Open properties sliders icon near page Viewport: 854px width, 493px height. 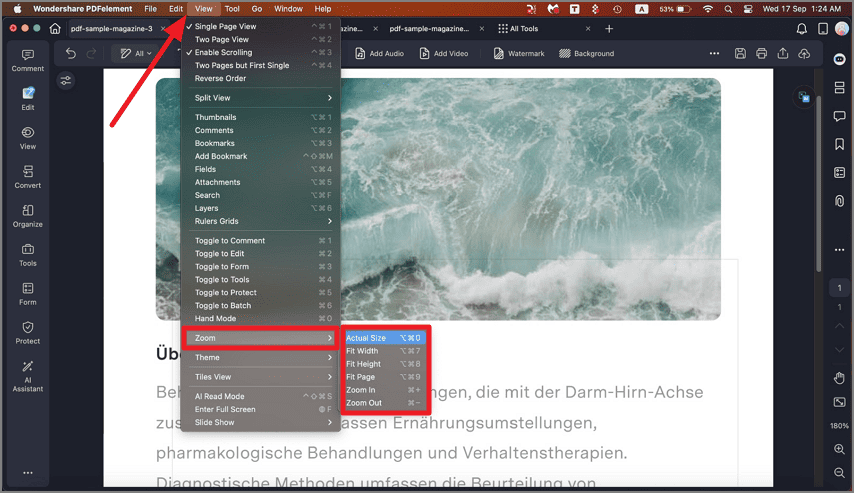[x=66, y=81]
